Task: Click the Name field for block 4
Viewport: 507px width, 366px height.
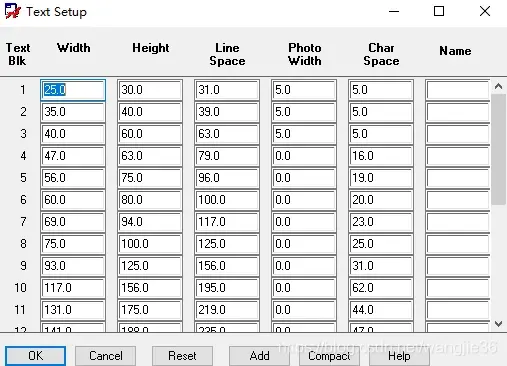Action: pyautogui.click(x=457, y=156)
